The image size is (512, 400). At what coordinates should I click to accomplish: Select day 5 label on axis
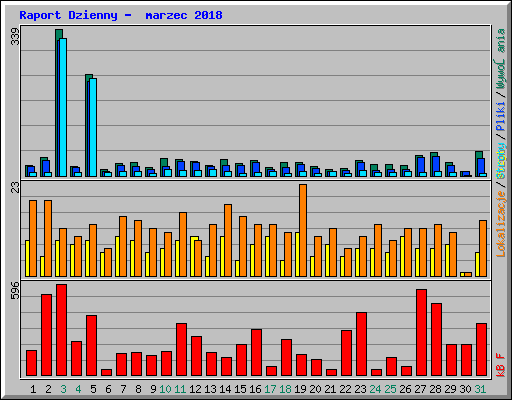[x=93, y=389]
